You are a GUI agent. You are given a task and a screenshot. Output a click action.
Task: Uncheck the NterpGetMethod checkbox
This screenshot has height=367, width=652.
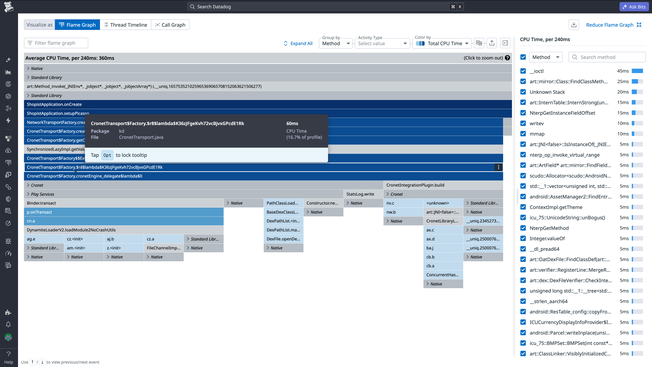point(523,228)
